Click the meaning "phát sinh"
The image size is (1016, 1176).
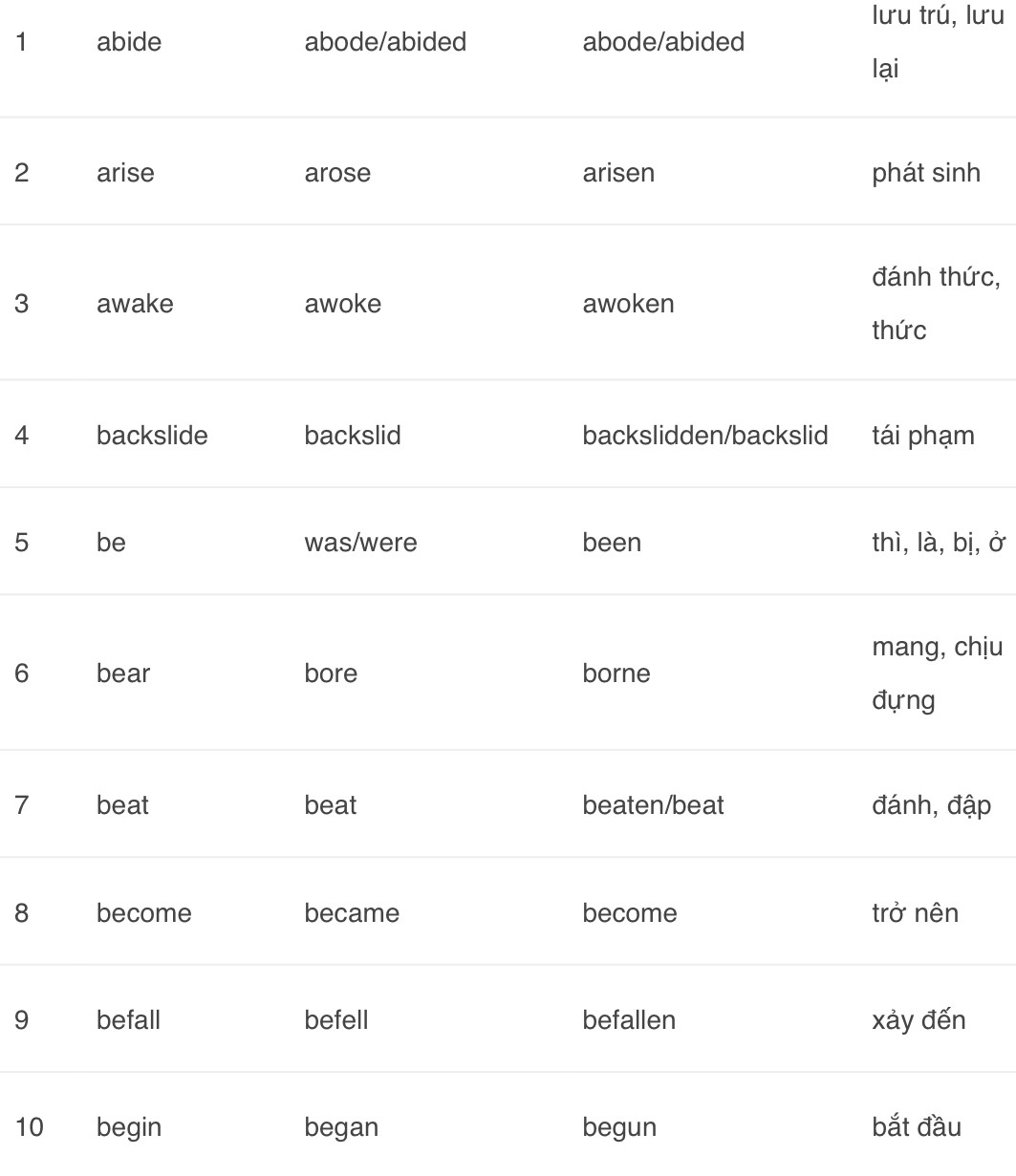pos(925,173)
